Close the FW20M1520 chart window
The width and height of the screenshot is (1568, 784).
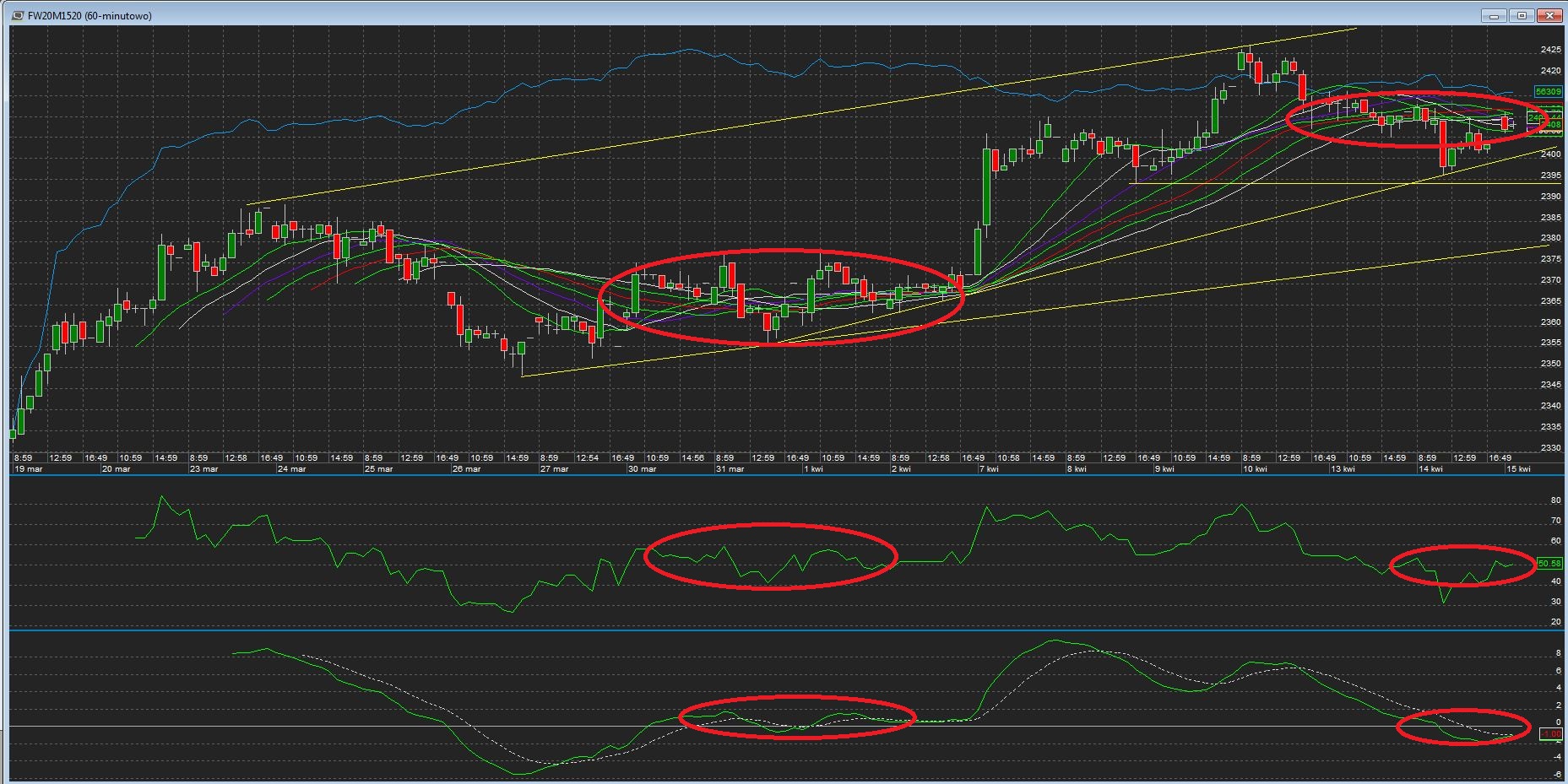1550,15
